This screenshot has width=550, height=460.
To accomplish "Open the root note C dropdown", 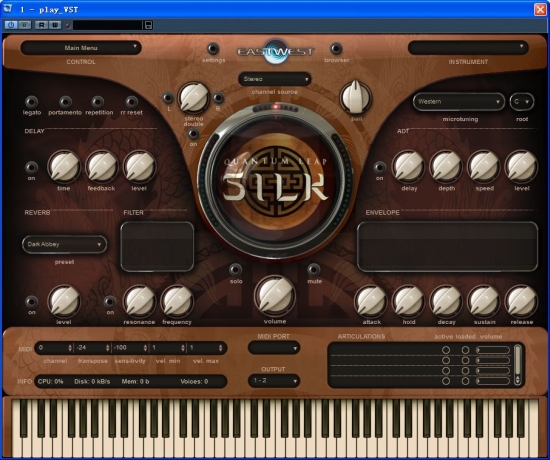I will 522,102.
